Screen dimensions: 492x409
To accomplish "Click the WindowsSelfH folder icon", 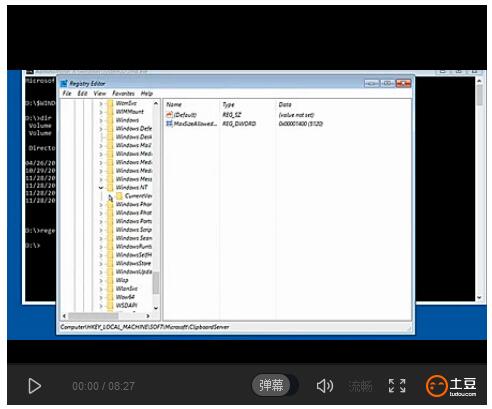I will click(x=110, y=255).
